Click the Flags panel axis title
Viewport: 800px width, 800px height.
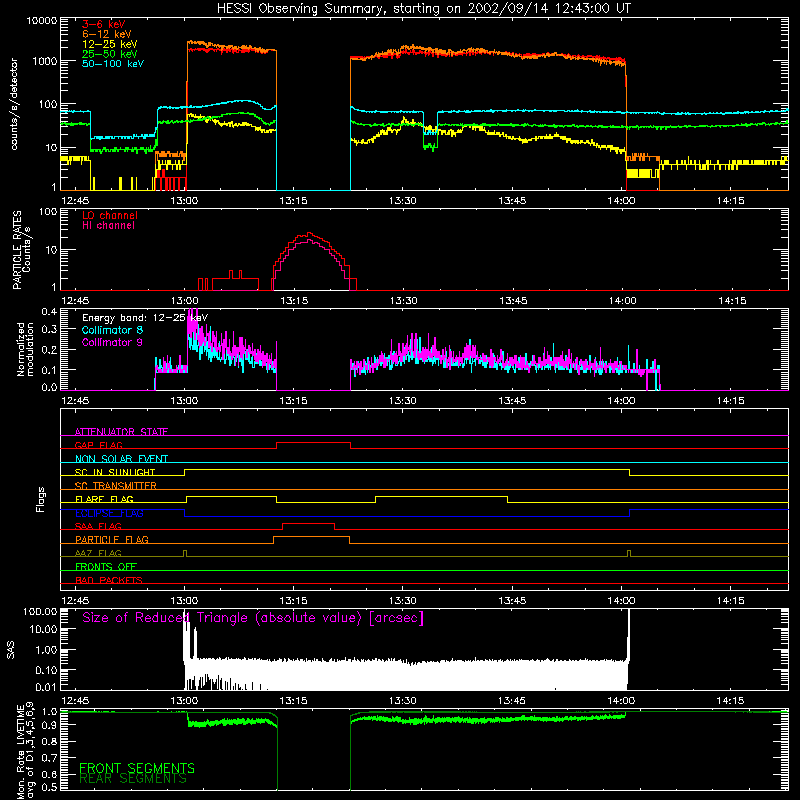[x=40, y=499]
